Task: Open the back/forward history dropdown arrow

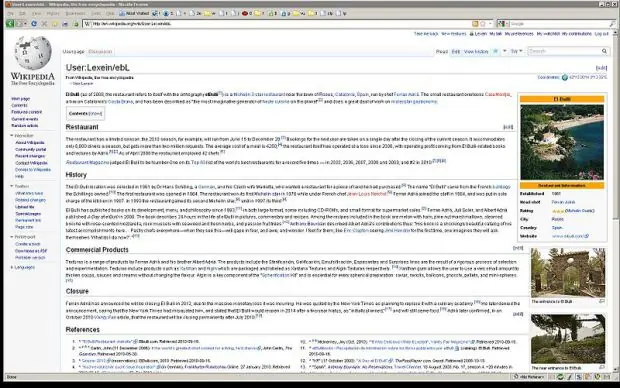Action: (x=26, y=24)
